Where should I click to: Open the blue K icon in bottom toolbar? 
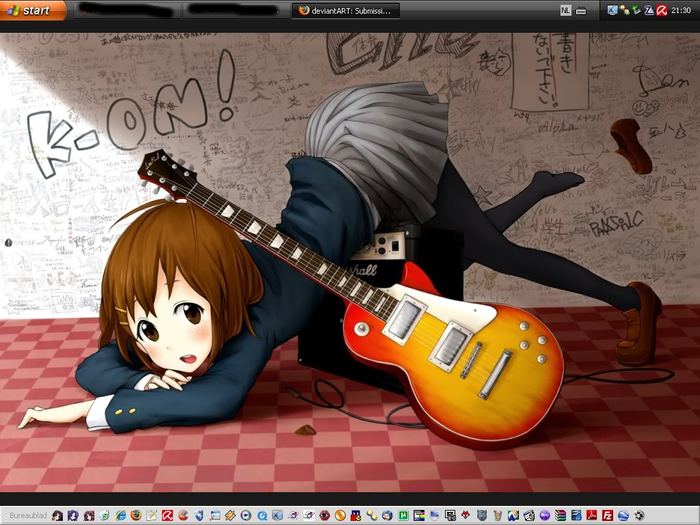277,516
